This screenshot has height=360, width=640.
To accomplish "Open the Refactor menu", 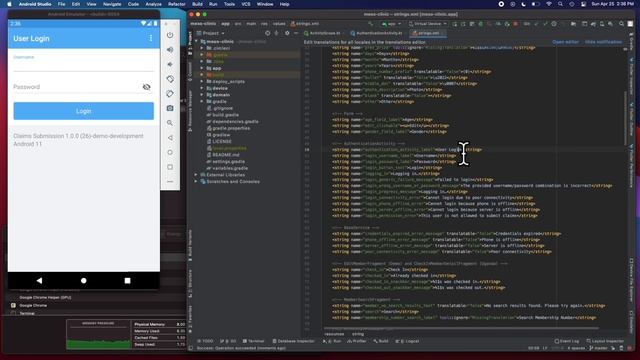I will (x=177, y=4).
